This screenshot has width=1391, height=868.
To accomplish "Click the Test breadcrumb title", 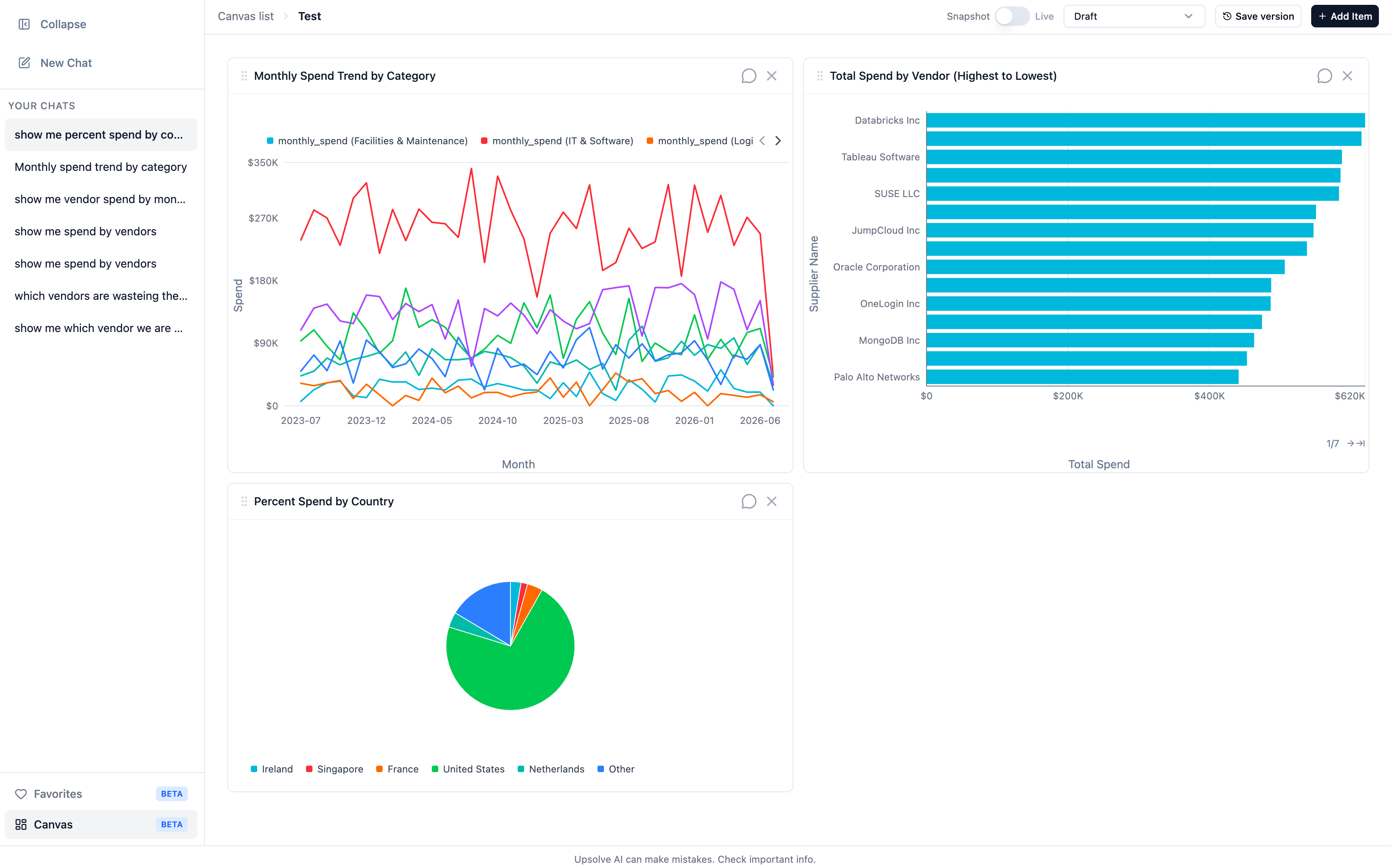I will point(310,16).
